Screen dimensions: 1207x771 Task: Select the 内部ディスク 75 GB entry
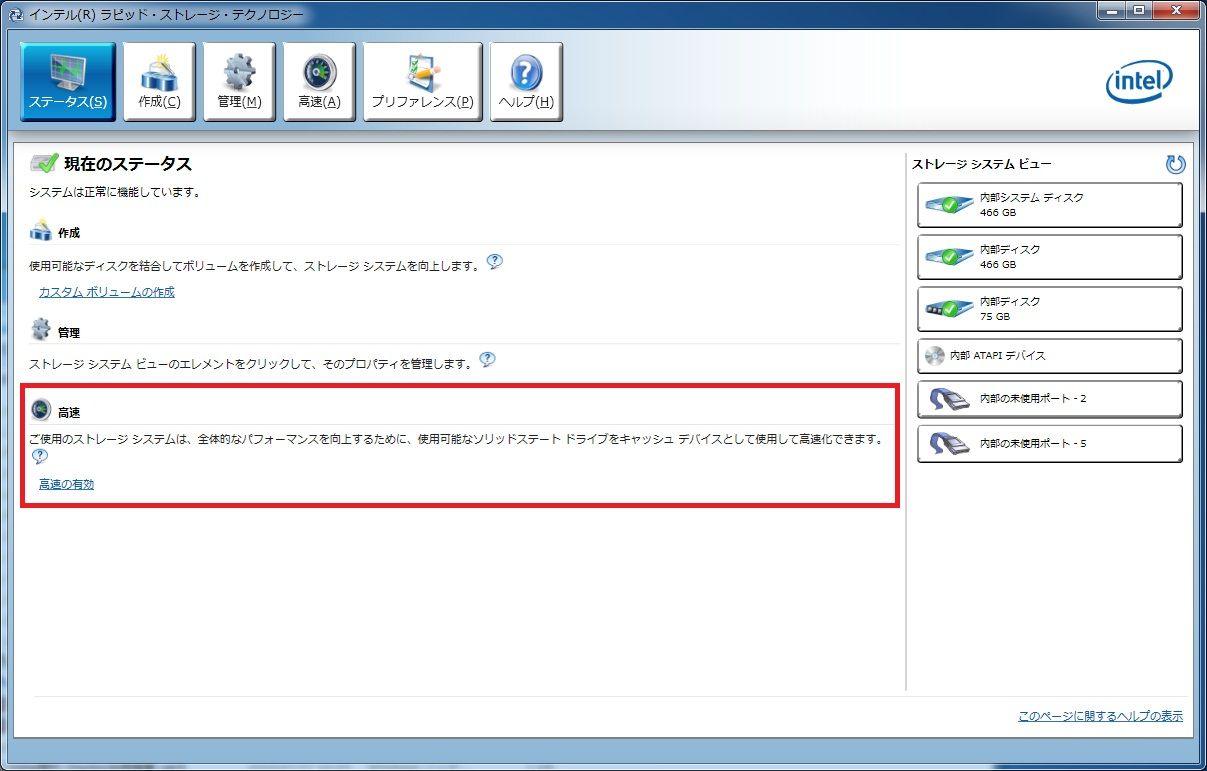click(x=1049, y=309)
